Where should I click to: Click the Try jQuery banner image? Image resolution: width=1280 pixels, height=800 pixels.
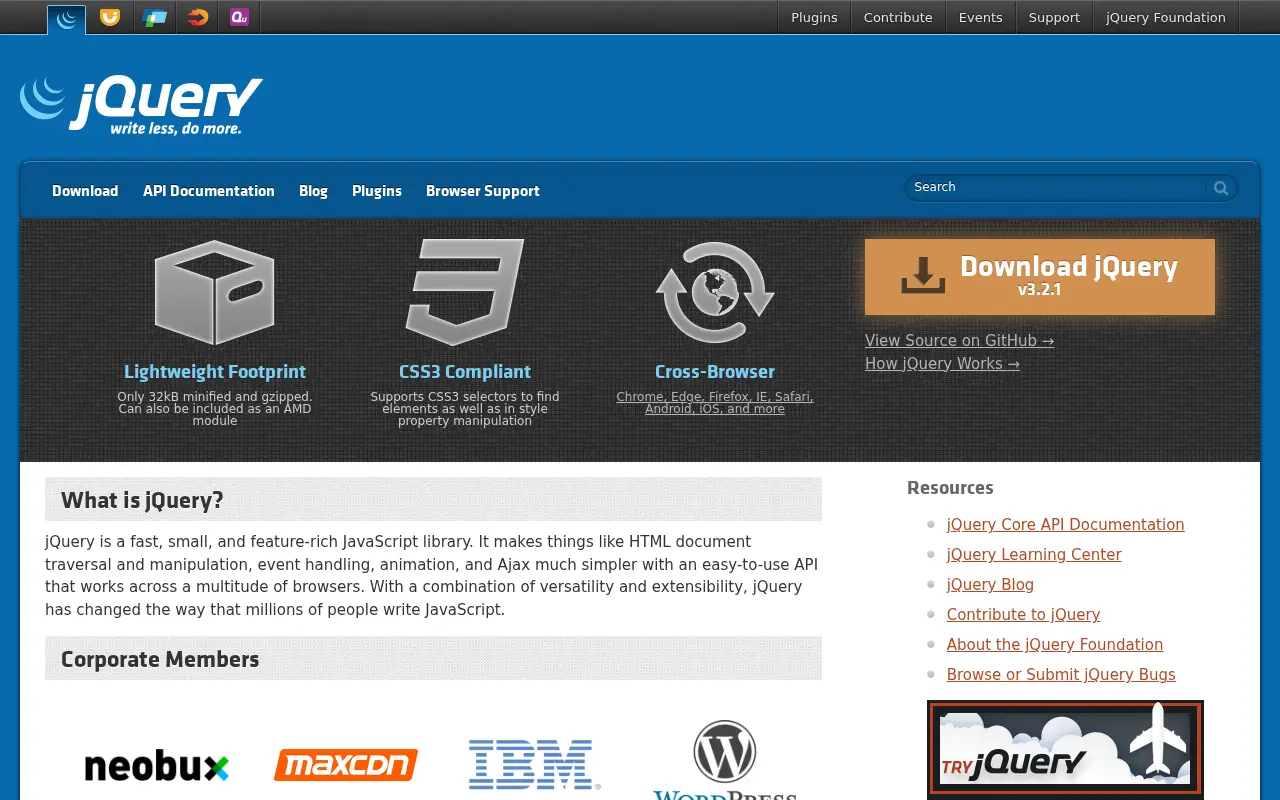[x=1065, y=749]
